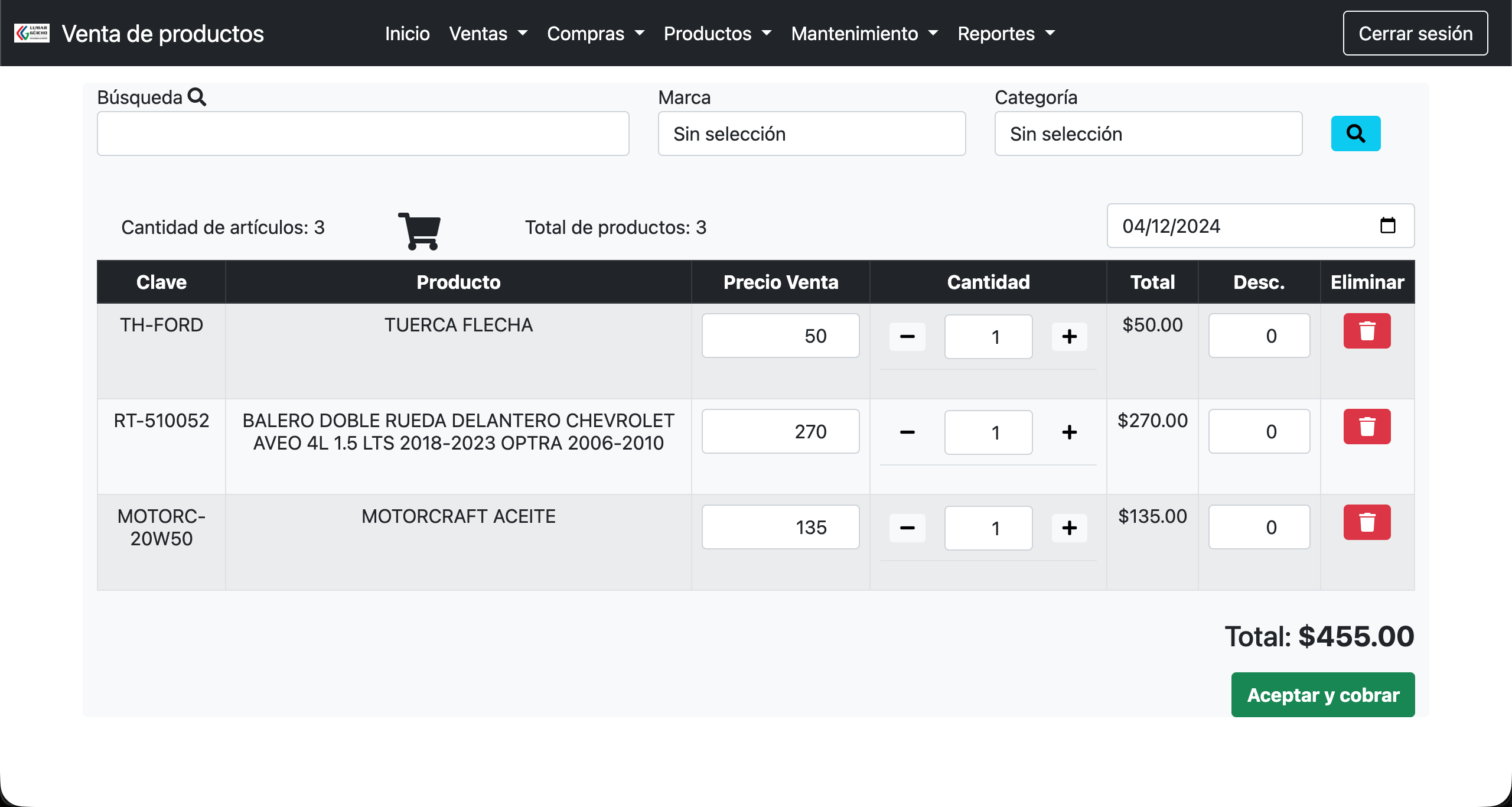
Task: Decrement MOTORCRAFT ACEITE quantity with minus
Action: click(x=907, y=528)
